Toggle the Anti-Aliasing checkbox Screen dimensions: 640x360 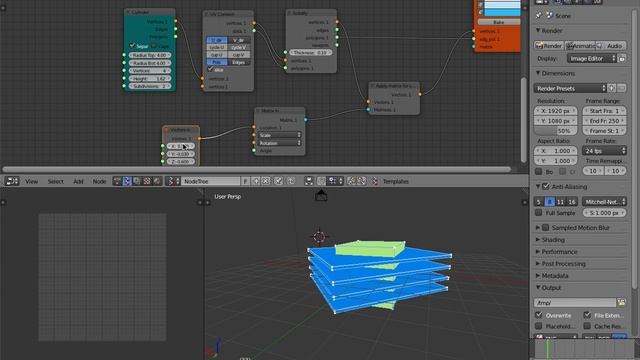pos(546,187)
